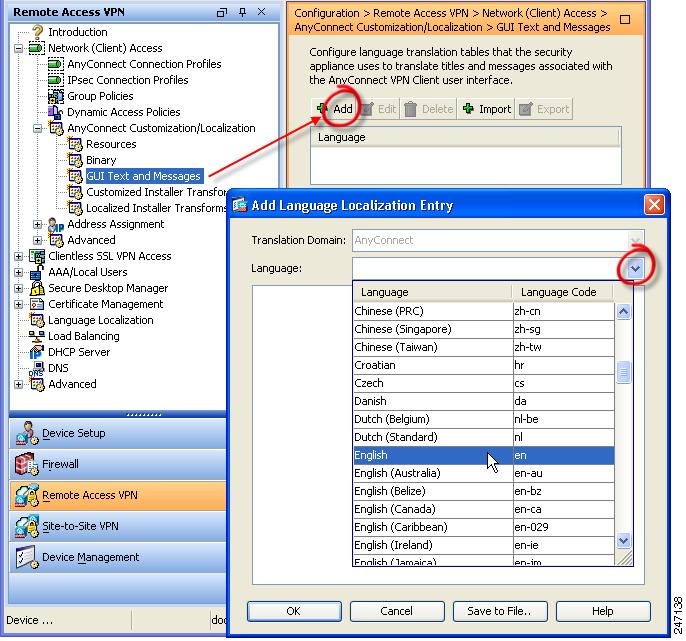Image resolution: width=686 pixels, height=641 pixels.
Task: Click the Address Assignment IP icon
Action: pyautogui.click(x=56, y=224)
